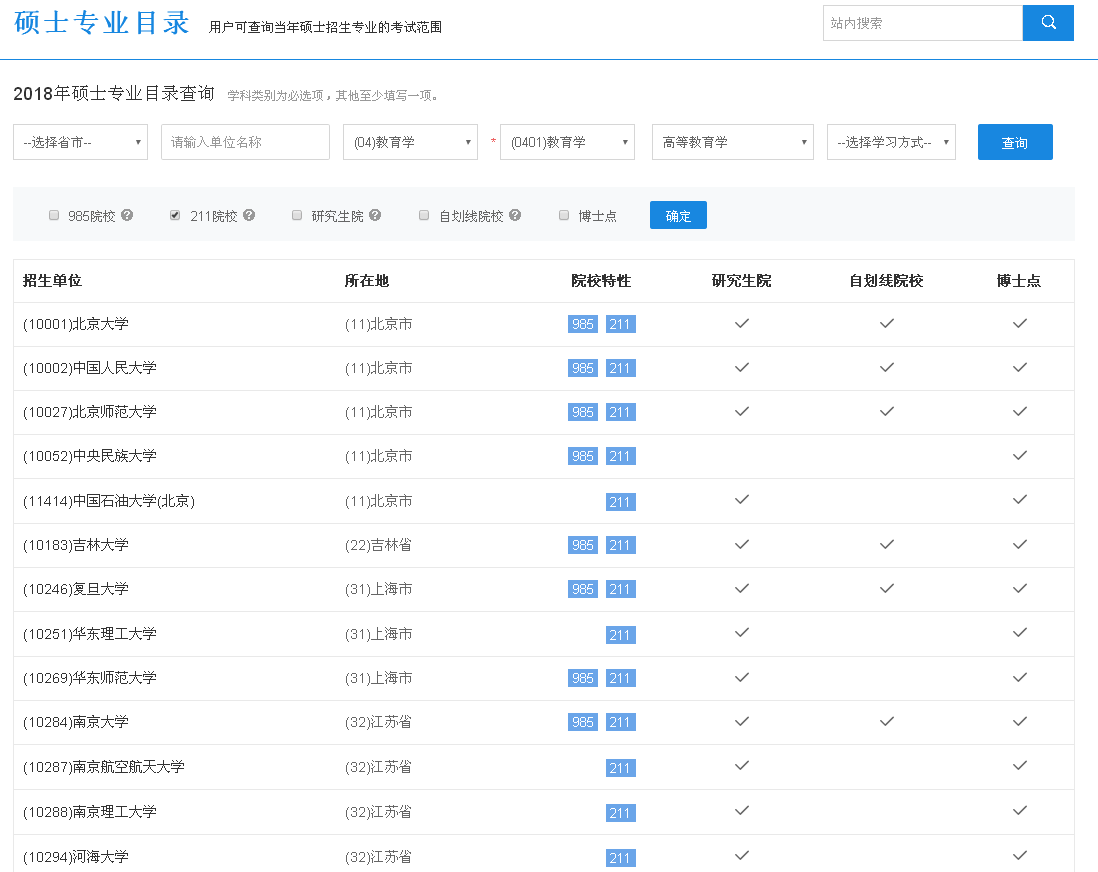Select the (0401)教育学 dropdown
1098x872 pixels.
pos(566,141)
